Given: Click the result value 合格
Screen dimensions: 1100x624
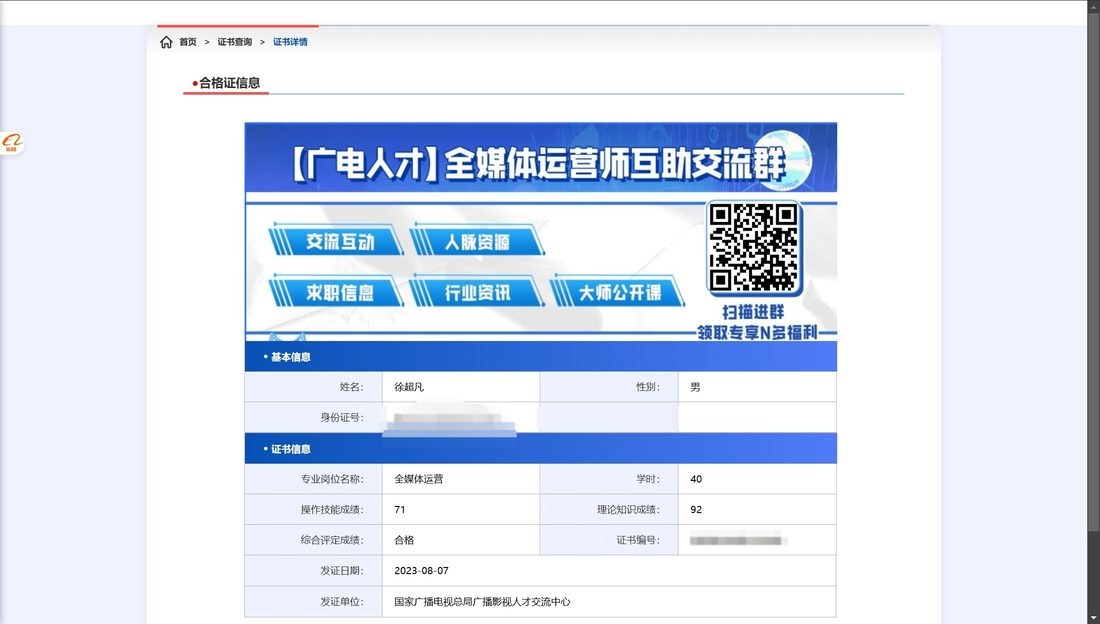Looking at the screenshot, I should pos(404,540).
